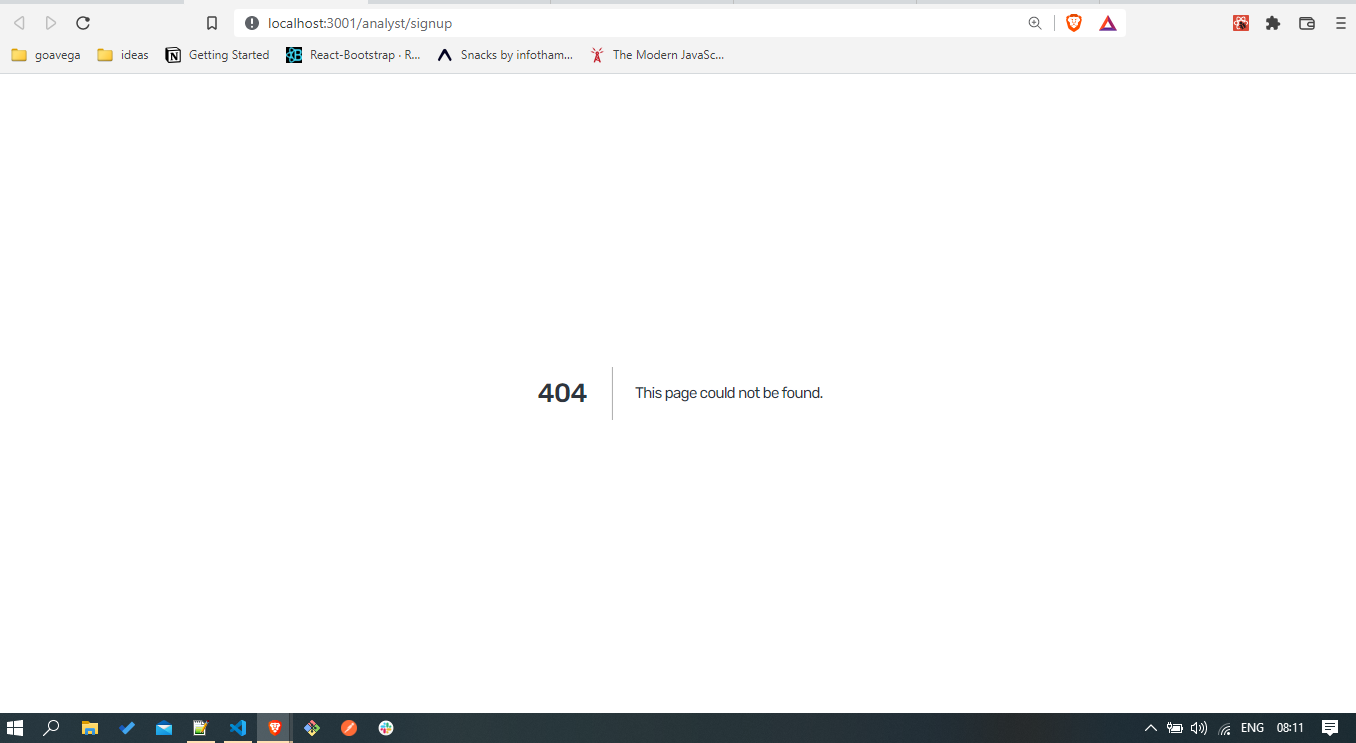The height and width of the screenshot is (743, 1356).
Task: Open the React-Bootstrap bookmark
Action: tap(355, 55)
